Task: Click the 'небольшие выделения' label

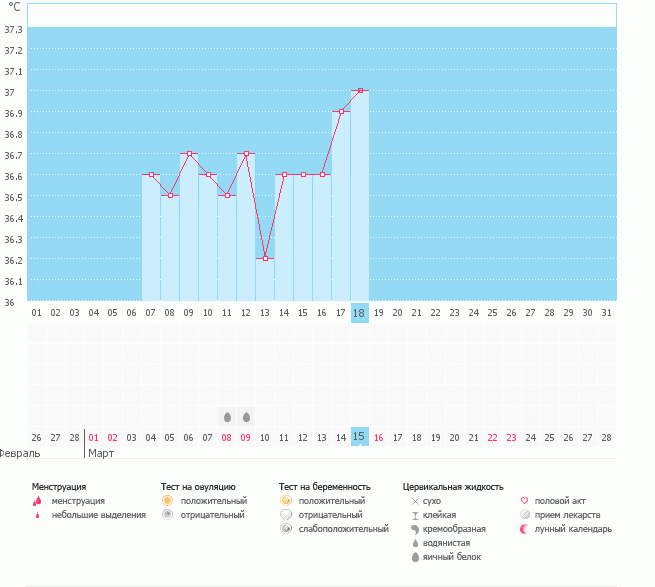Action: (x=99, y=515)
